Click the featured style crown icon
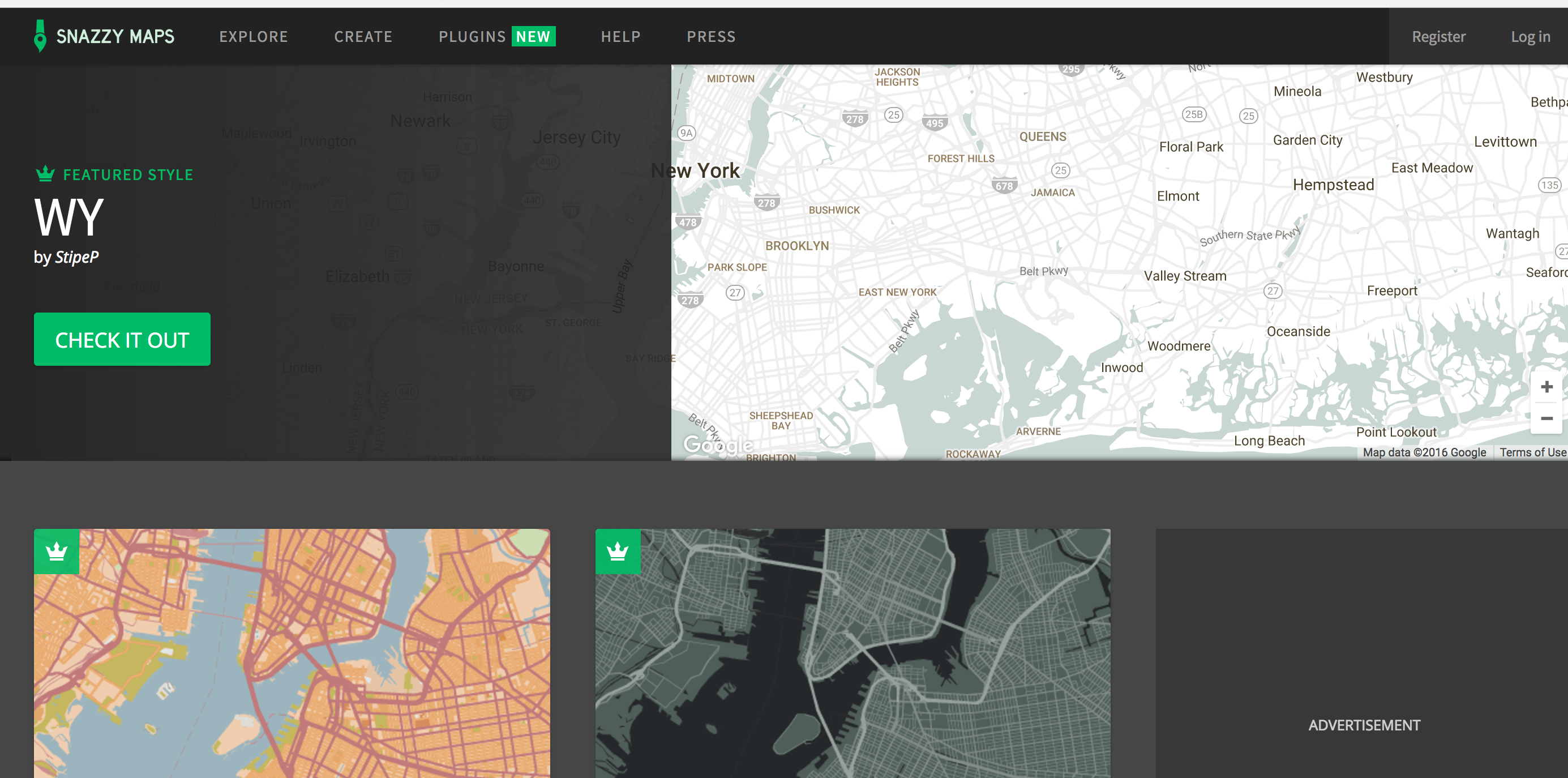Viewport: 1568px width, 778px height. (46, 174)
